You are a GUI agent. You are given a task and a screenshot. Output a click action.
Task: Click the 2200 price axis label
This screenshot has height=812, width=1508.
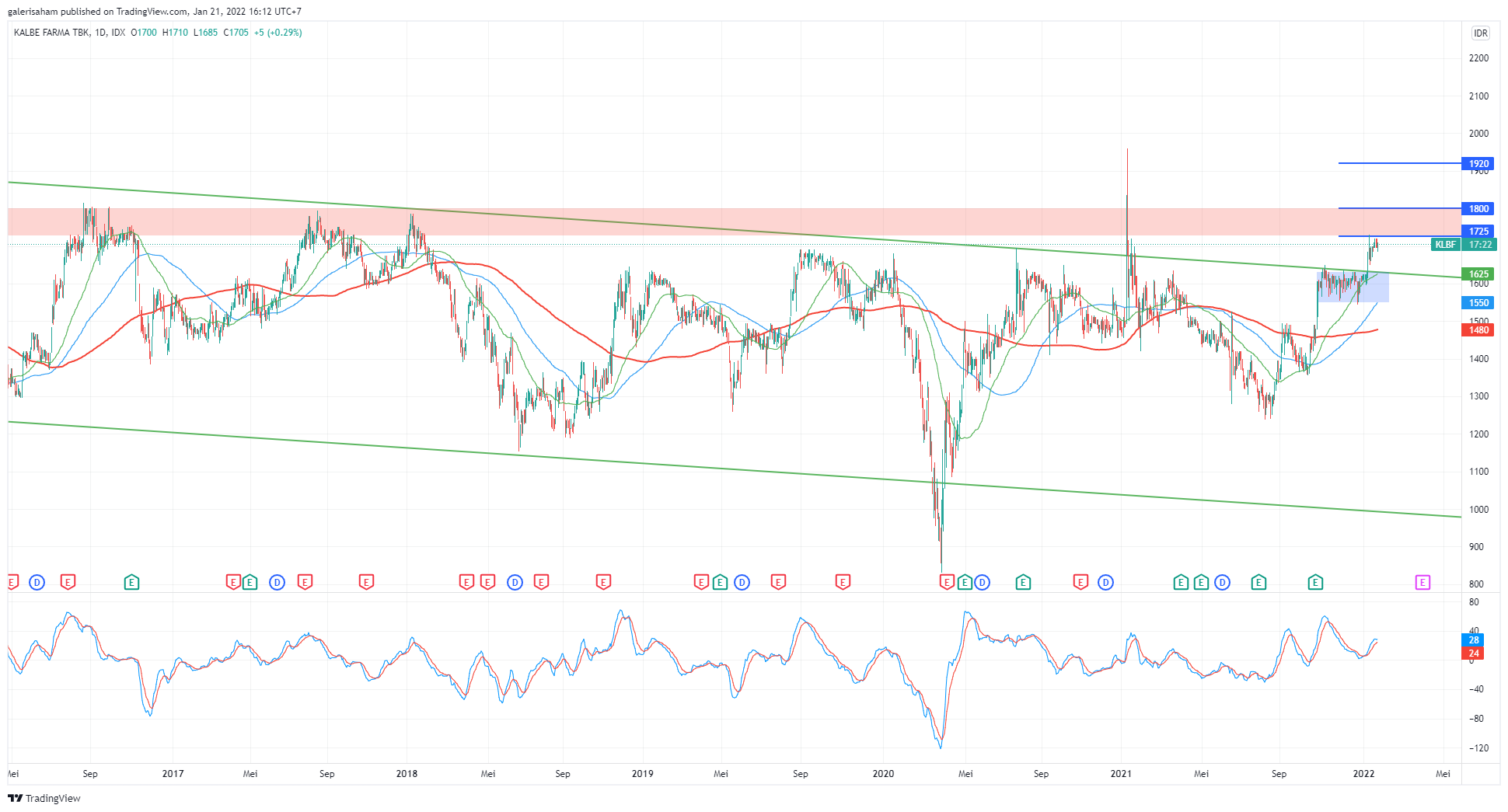[1478, 58]
